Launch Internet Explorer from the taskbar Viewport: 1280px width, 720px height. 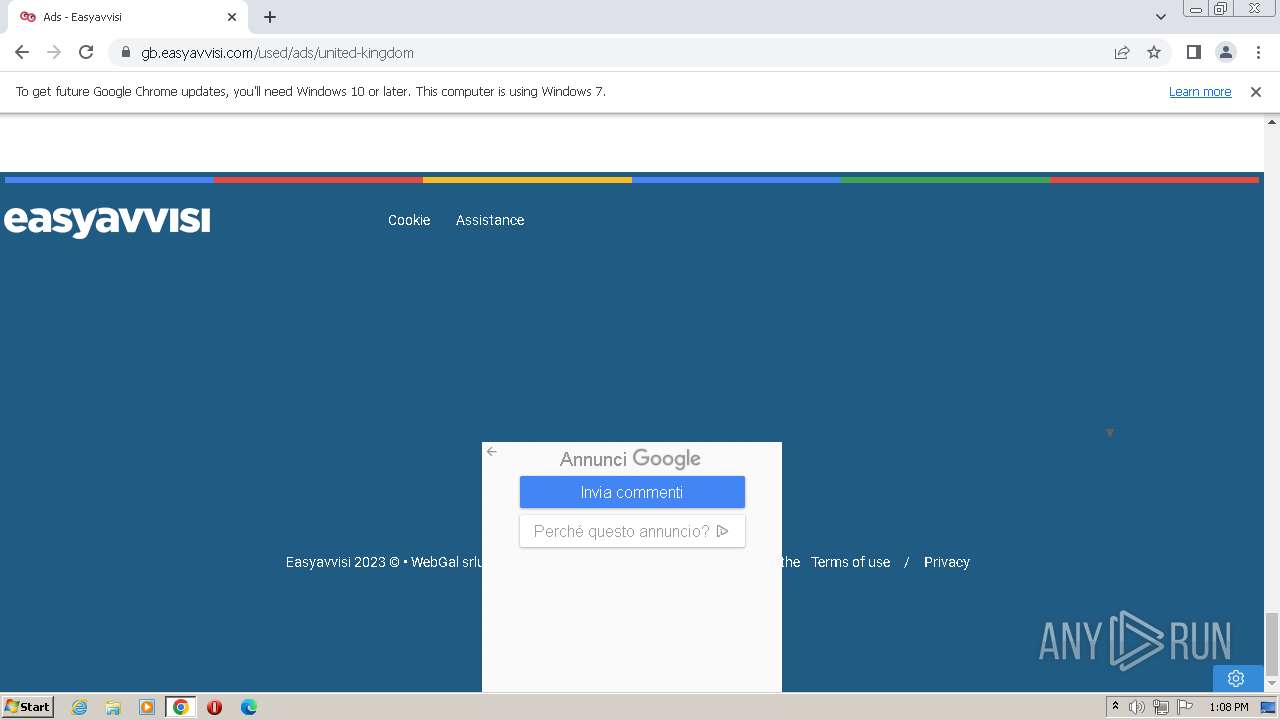tap(79, 707)
